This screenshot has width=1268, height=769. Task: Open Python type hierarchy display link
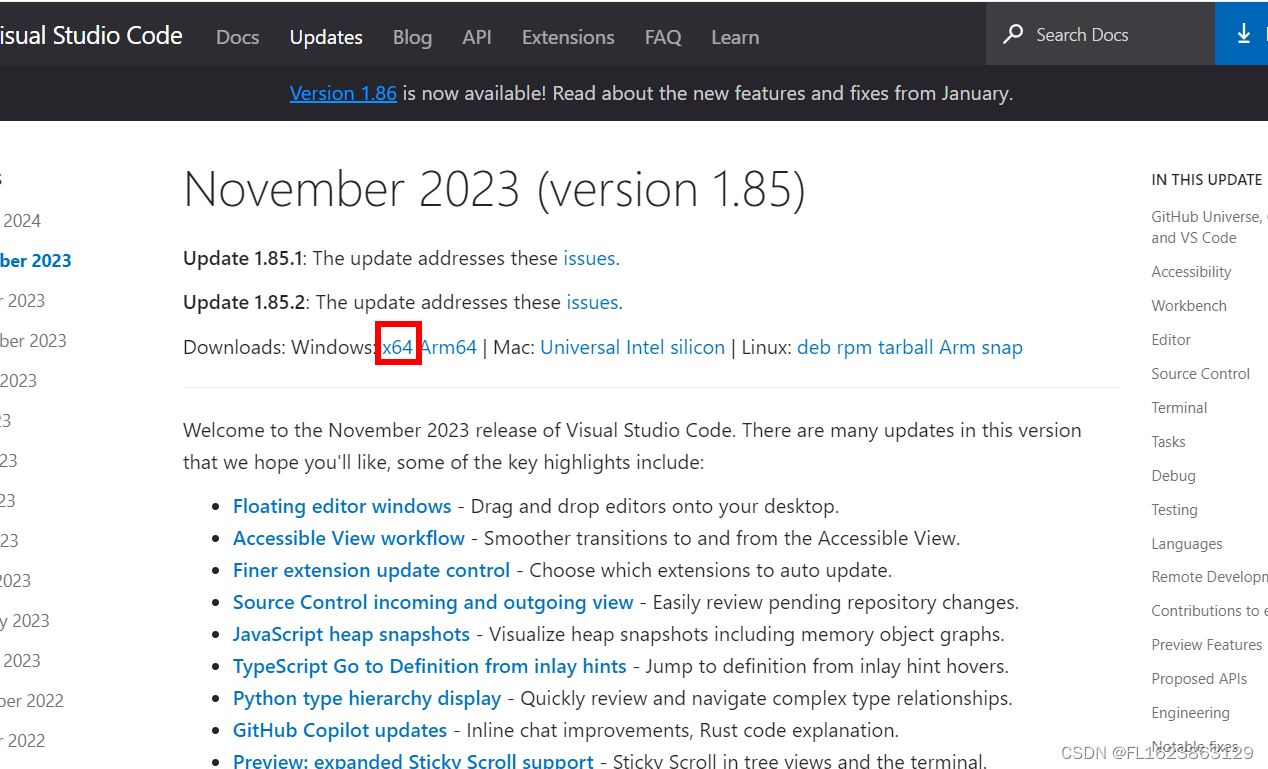click(367, 698)
